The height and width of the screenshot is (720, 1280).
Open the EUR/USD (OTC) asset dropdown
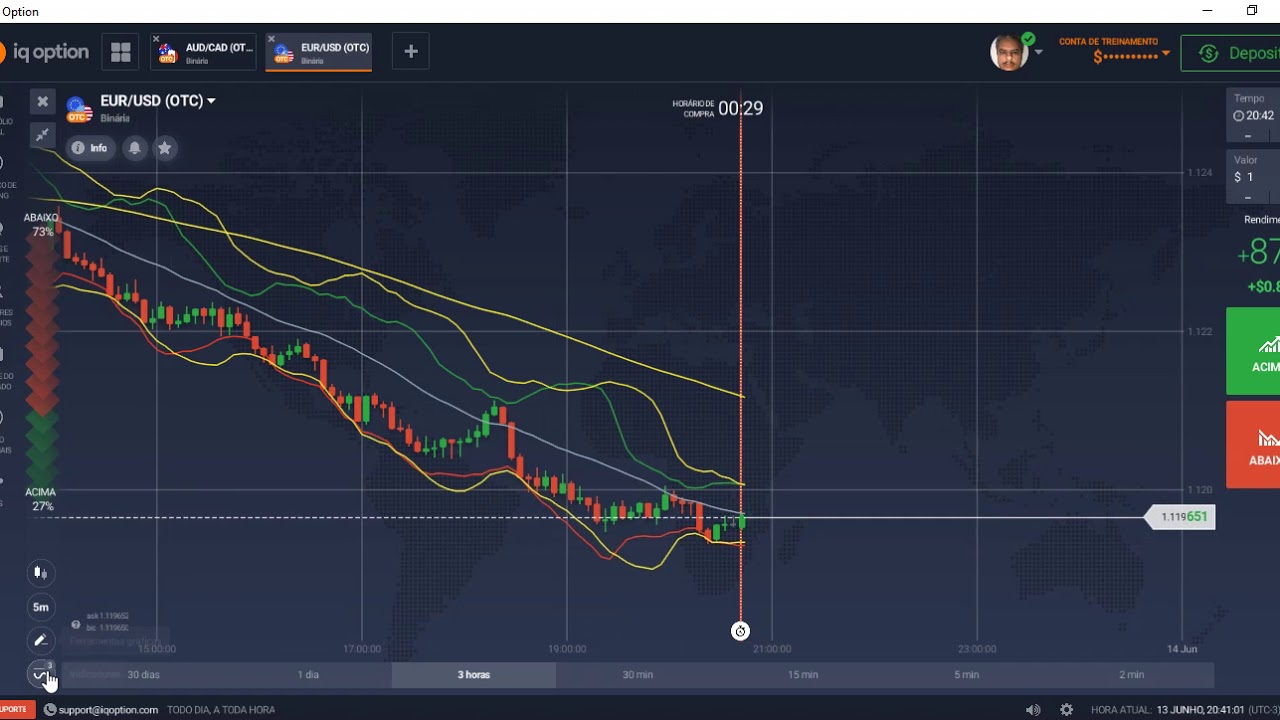157,101
